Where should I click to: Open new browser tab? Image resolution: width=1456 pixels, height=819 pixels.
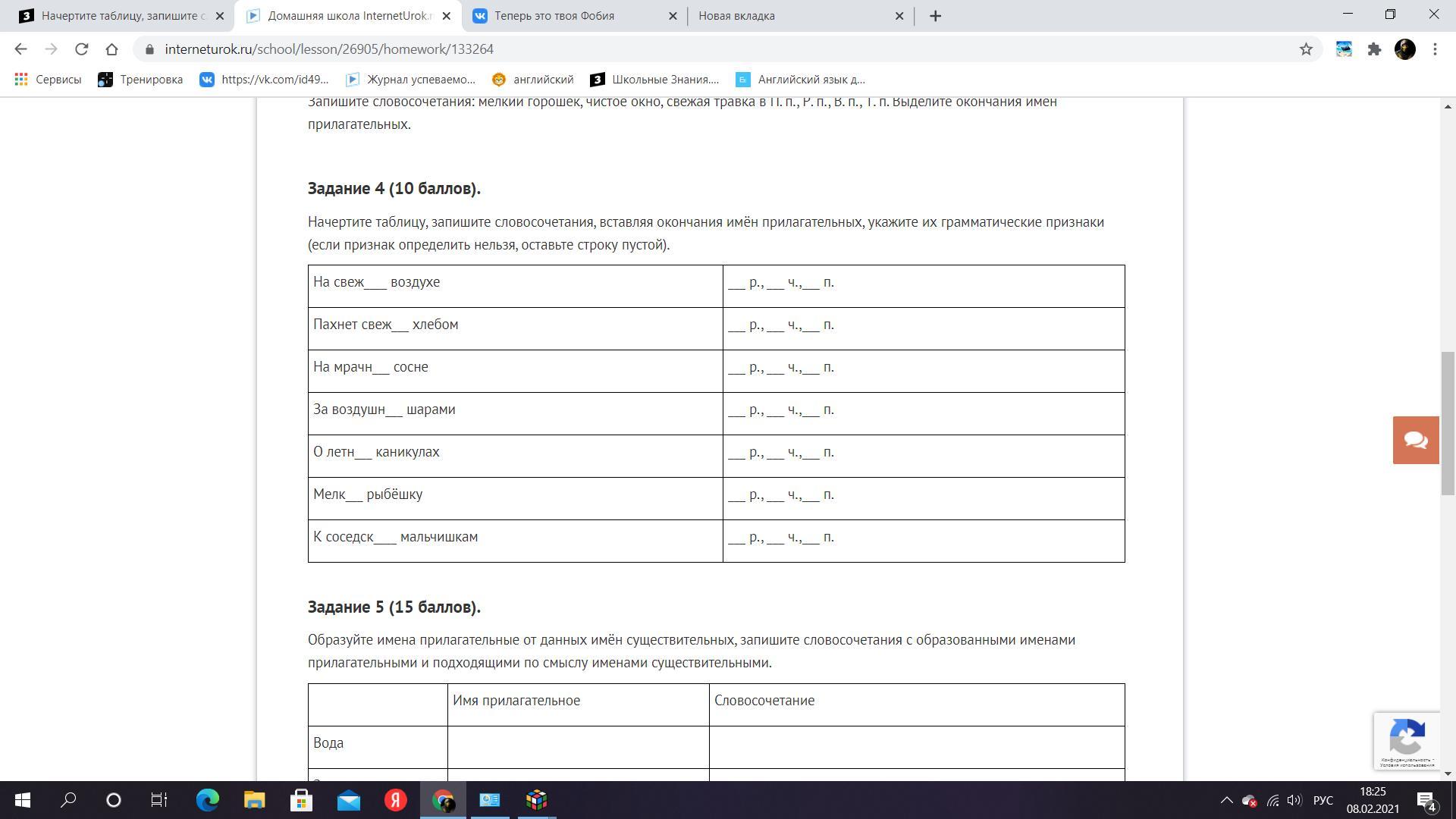click(935, 16)
